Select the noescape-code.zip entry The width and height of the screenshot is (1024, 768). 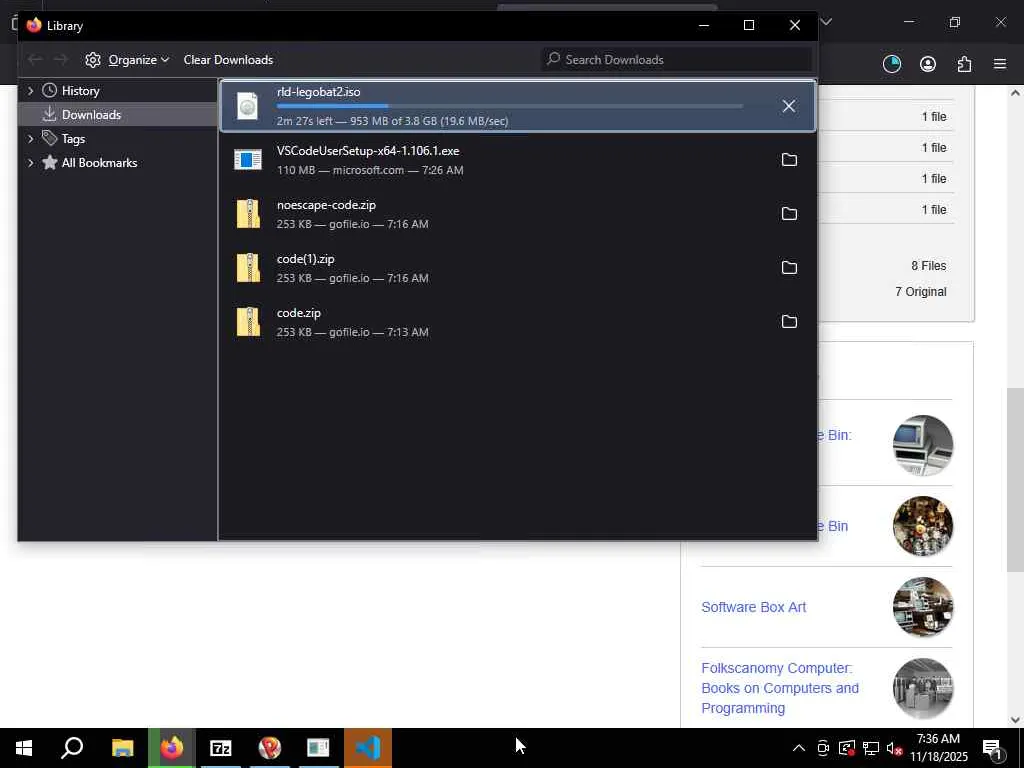[518, 214]
